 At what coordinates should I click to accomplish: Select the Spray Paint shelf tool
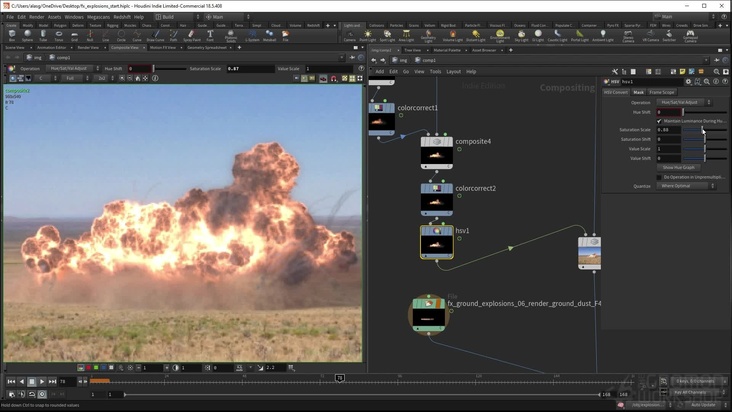[191, 35]
